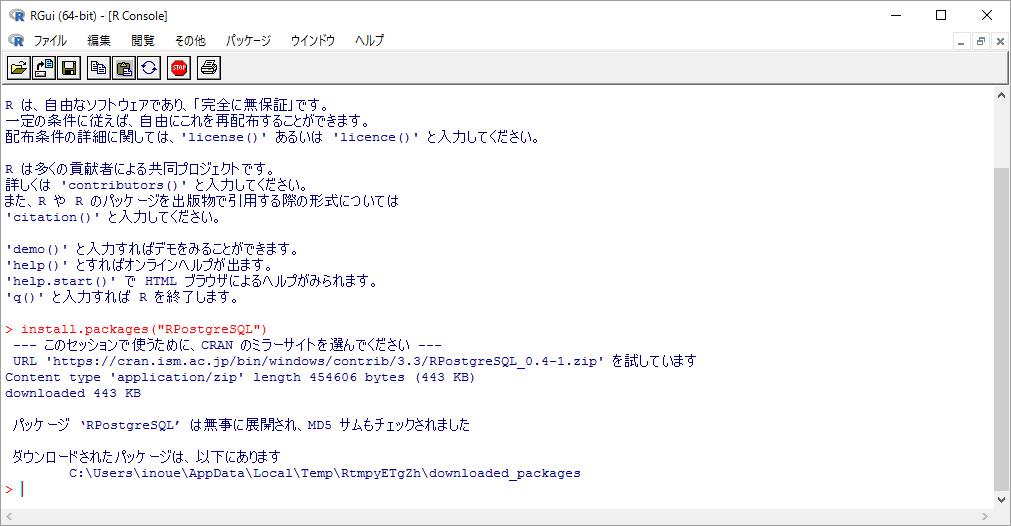Click the 'q()' quit instruction line
1011x526 pixels.
123,297
